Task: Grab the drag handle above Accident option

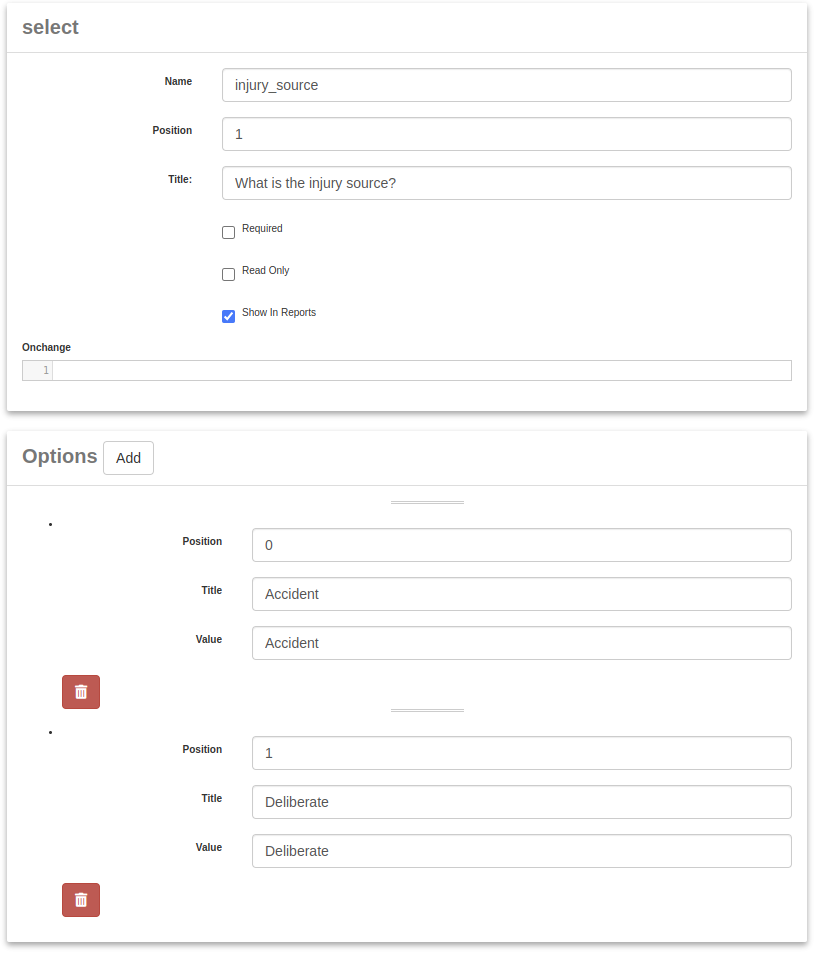Action: coord(427,502)
